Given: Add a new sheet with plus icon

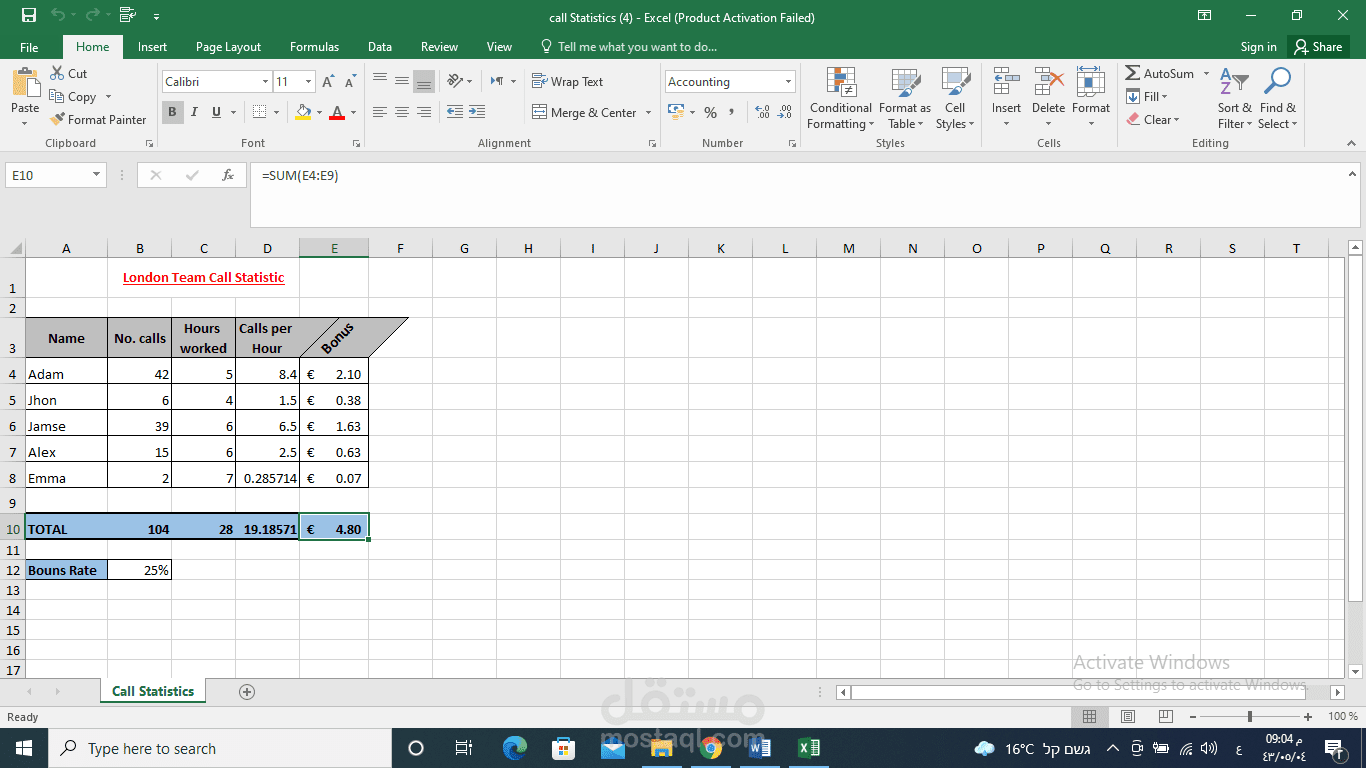Looking at the screenshot, I should tap(247, 691).
